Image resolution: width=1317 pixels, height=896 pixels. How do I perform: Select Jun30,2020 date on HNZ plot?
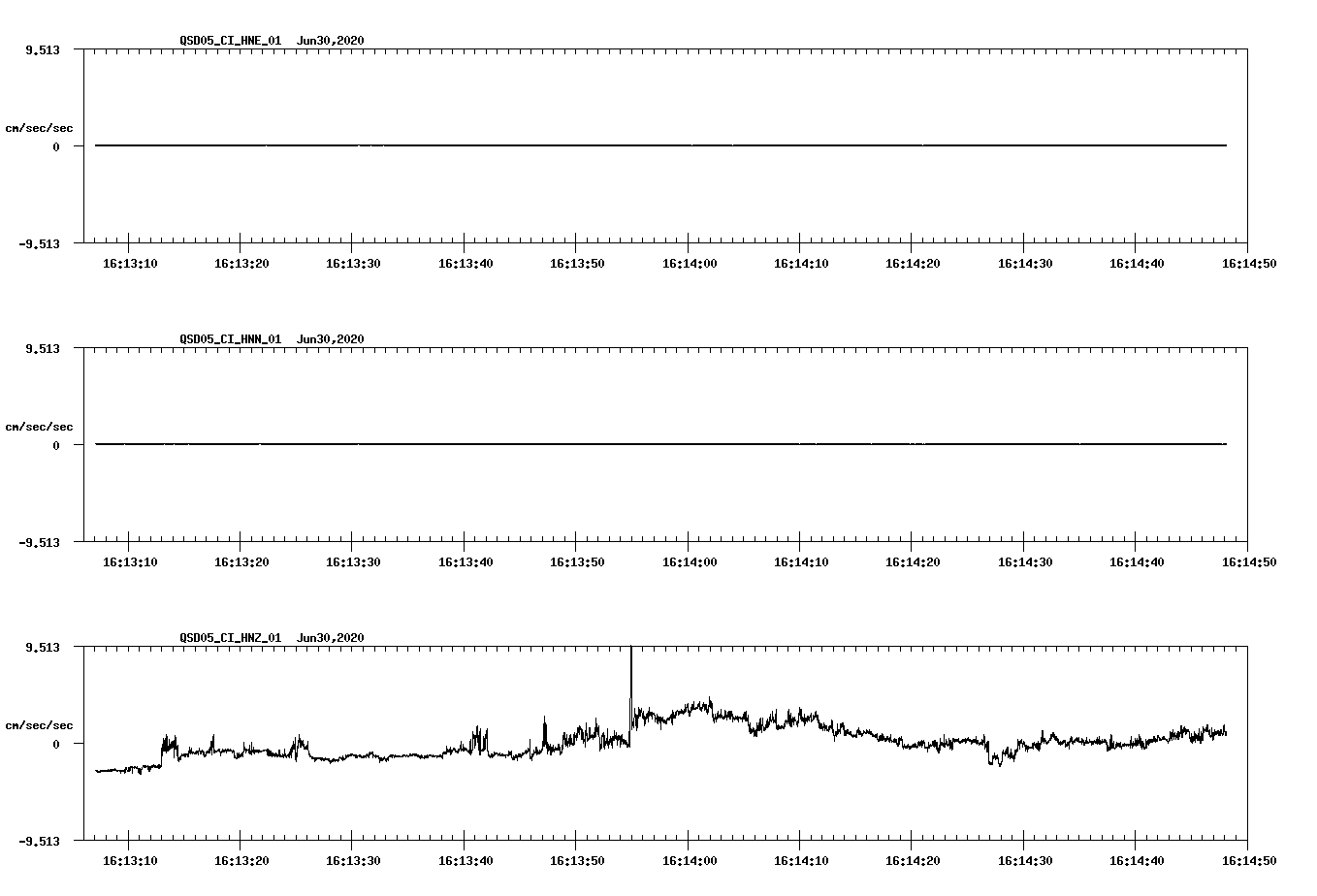pyautogui.click(x=331, y=638)
